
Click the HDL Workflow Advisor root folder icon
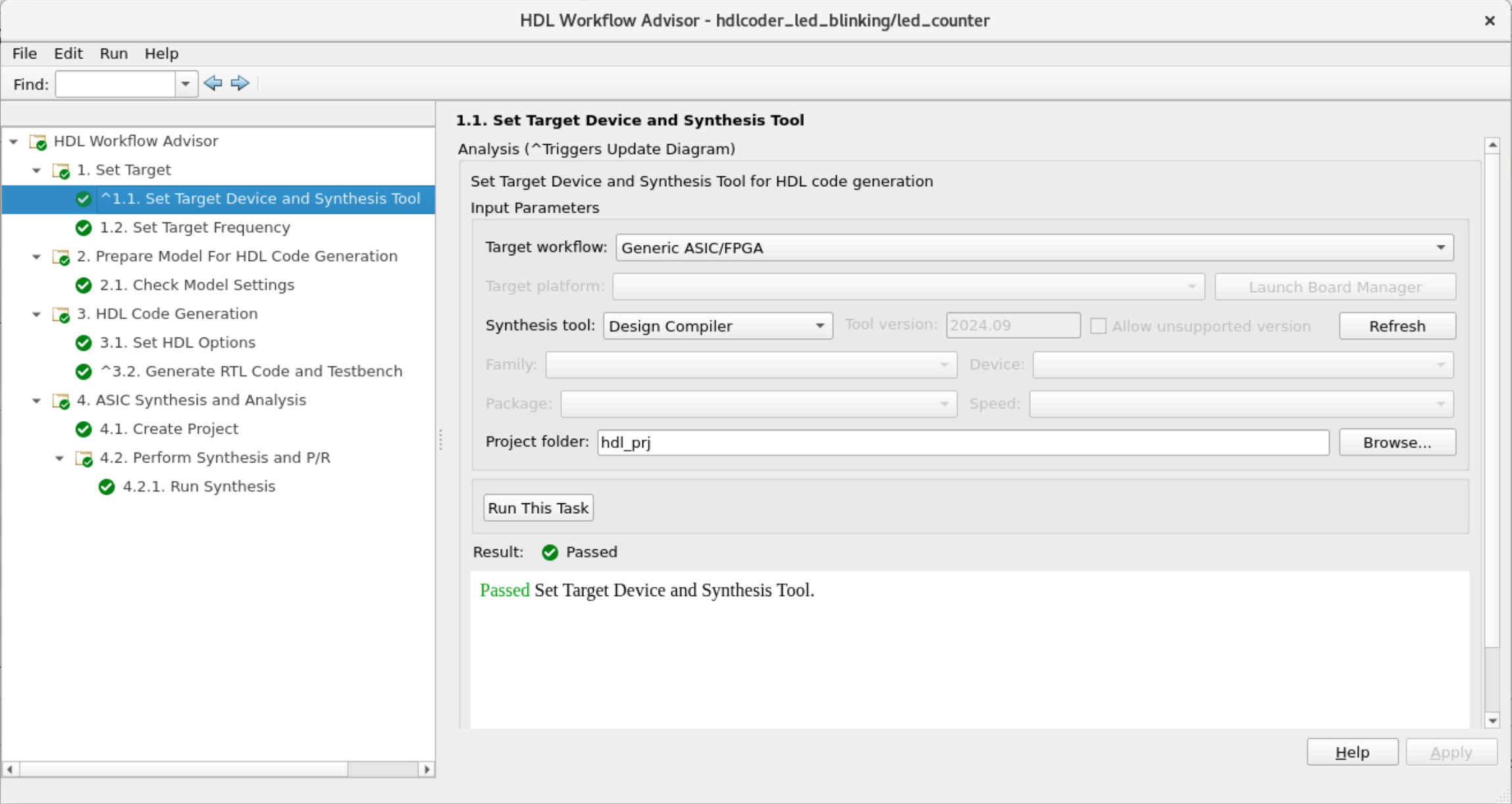38,141
